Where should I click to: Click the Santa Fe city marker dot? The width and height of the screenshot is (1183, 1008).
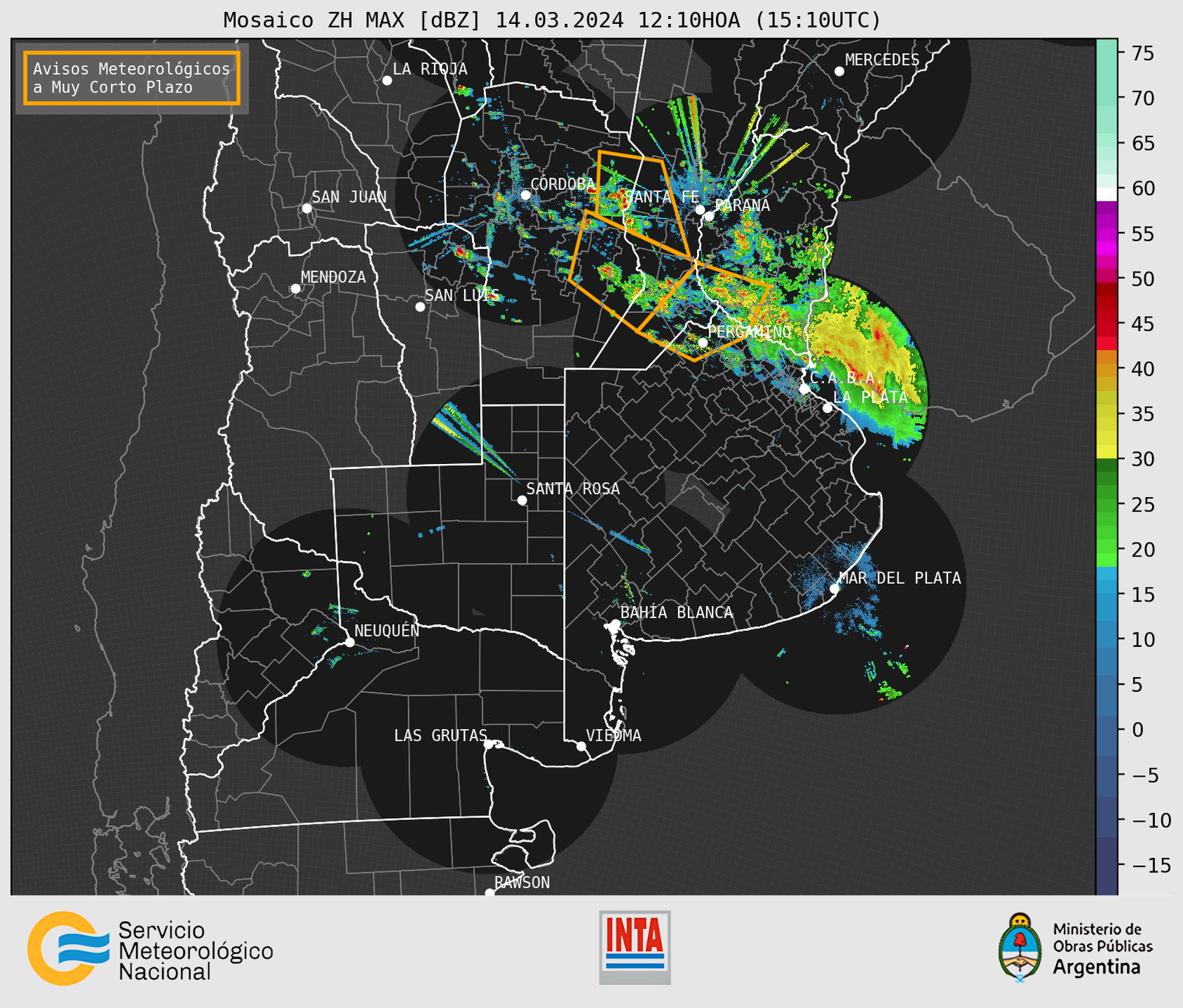coord(700,210)
